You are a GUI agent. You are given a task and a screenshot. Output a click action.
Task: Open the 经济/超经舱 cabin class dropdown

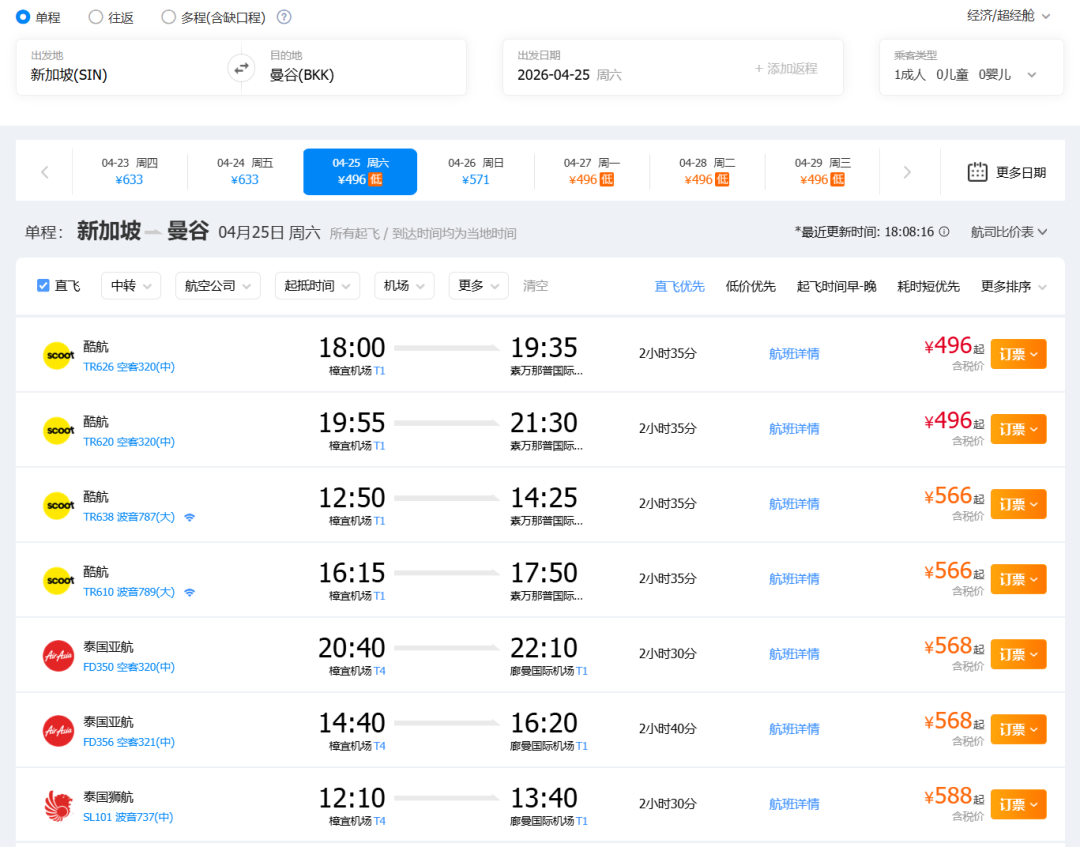coord(1008,16)
